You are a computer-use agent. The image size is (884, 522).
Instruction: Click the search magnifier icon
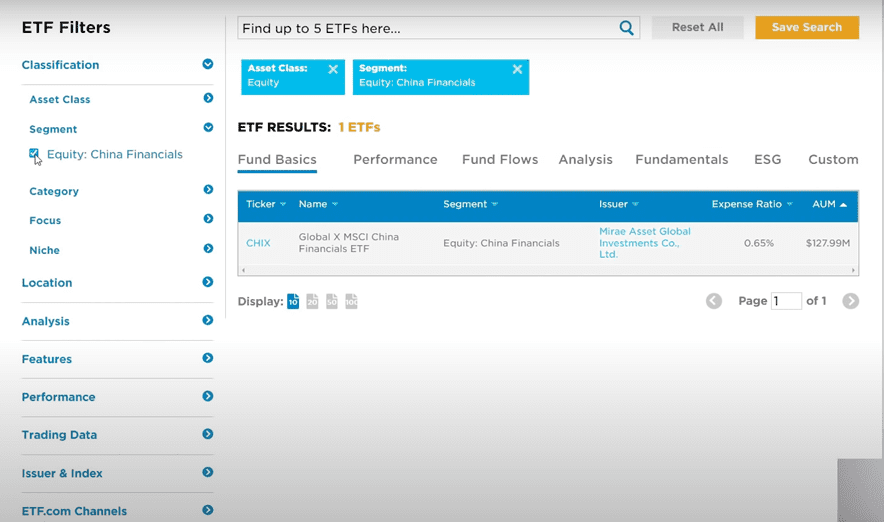(626, 28)
